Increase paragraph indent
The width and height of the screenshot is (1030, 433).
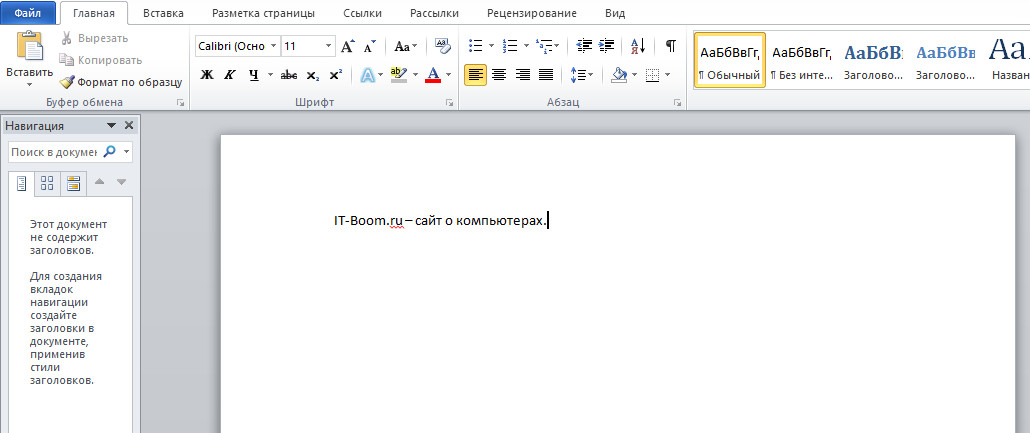click(606, 46)
